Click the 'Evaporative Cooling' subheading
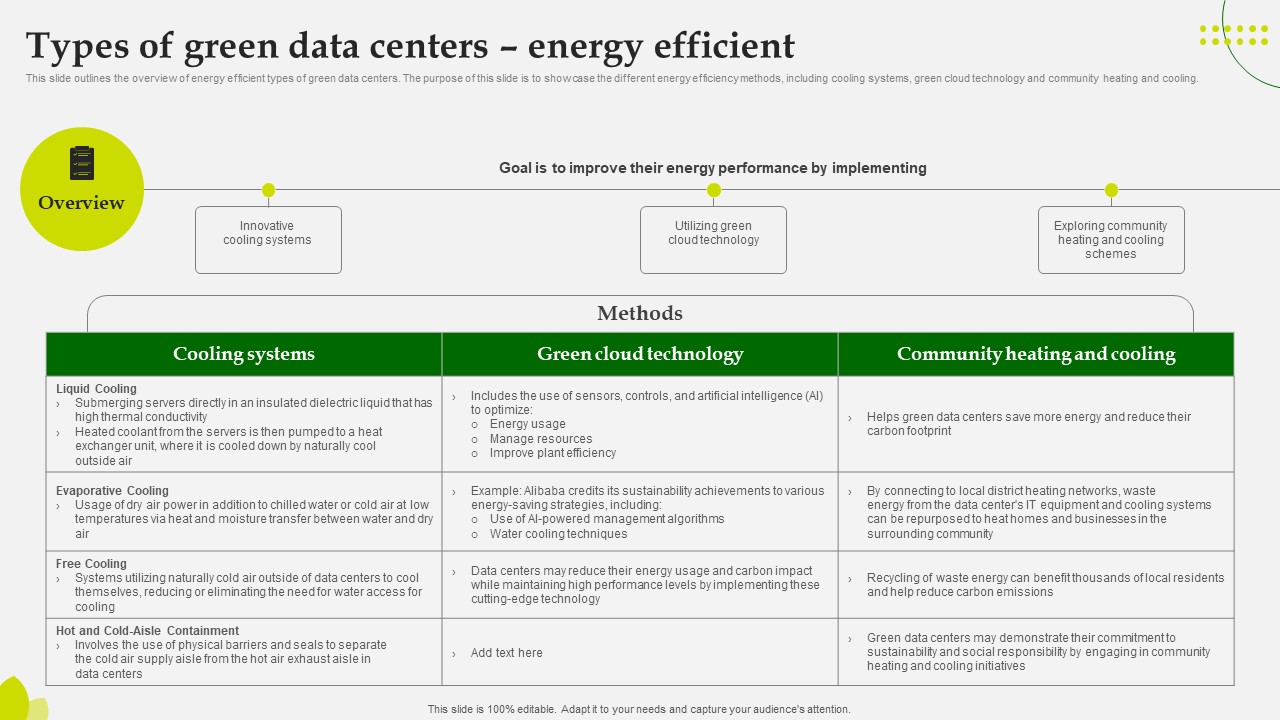The height and width of the screenshot is (720, 1280). tap(112, 491)
